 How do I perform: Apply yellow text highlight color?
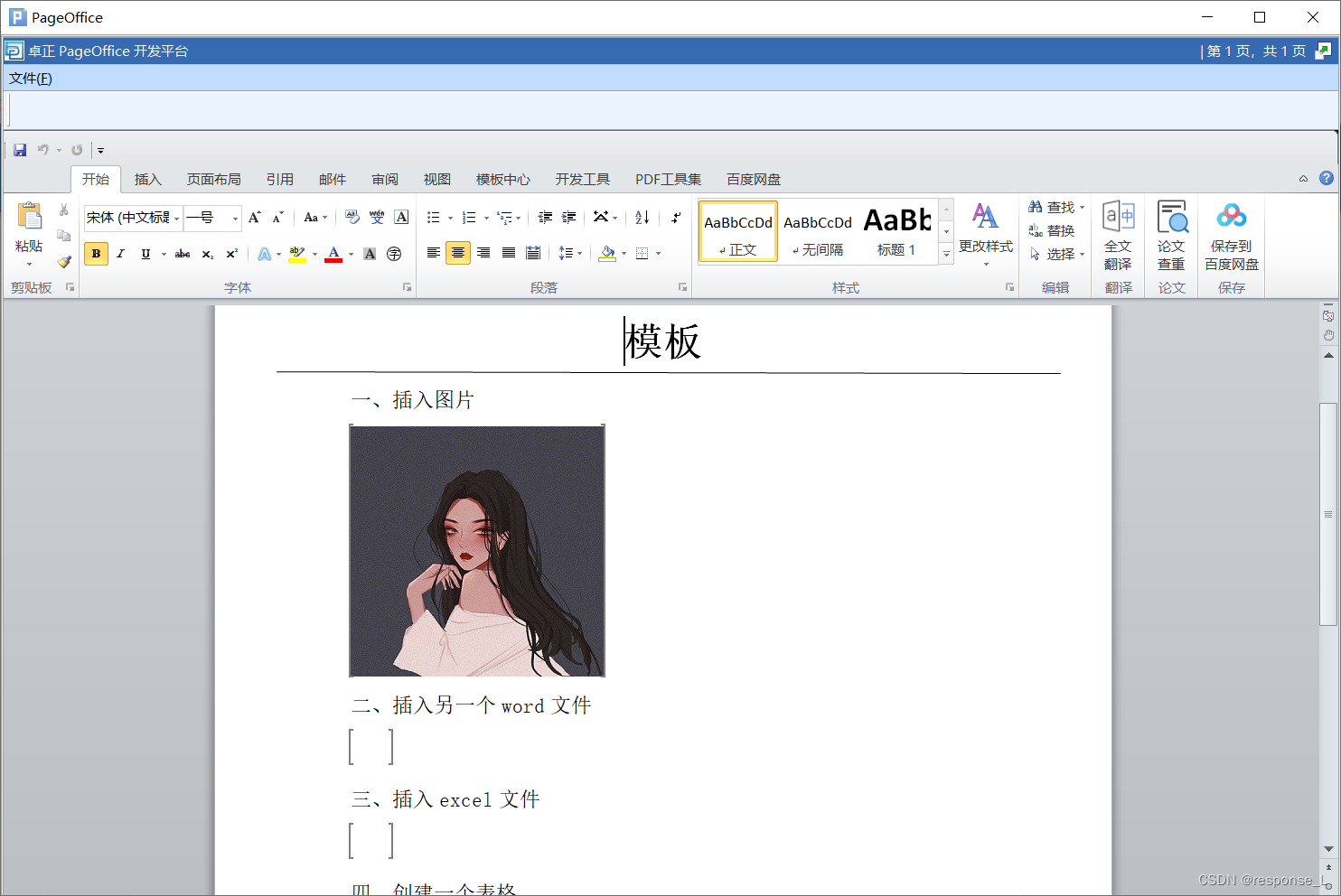[297, 254]
